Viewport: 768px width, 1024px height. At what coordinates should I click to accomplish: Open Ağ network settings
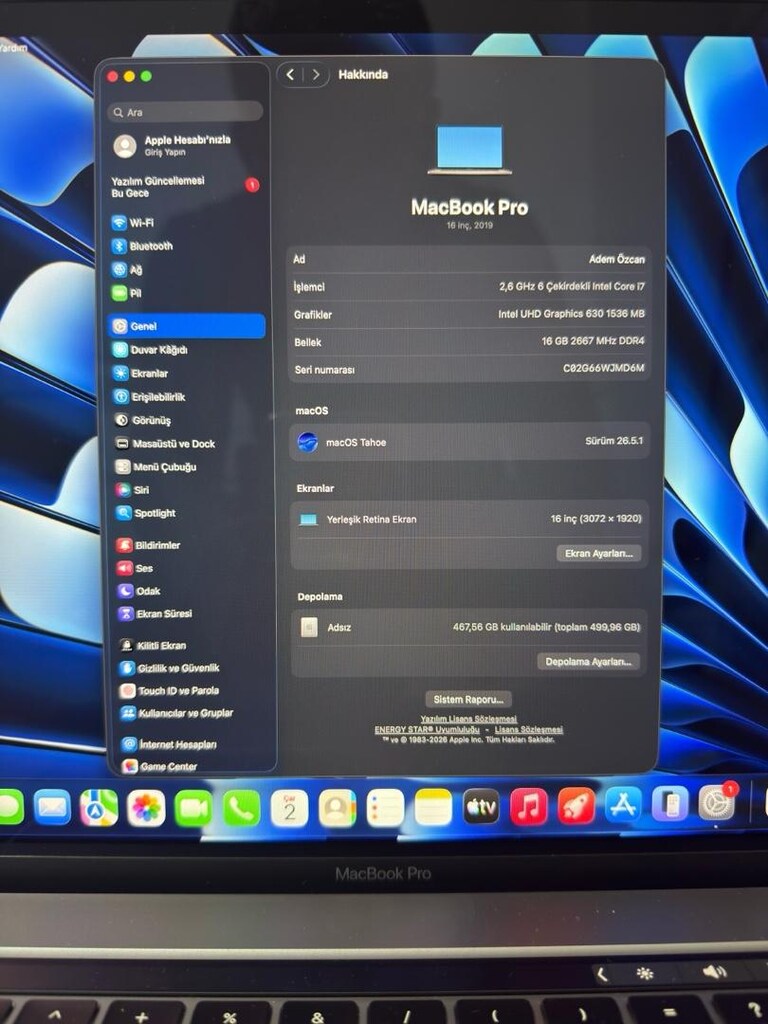click(127, 270)
